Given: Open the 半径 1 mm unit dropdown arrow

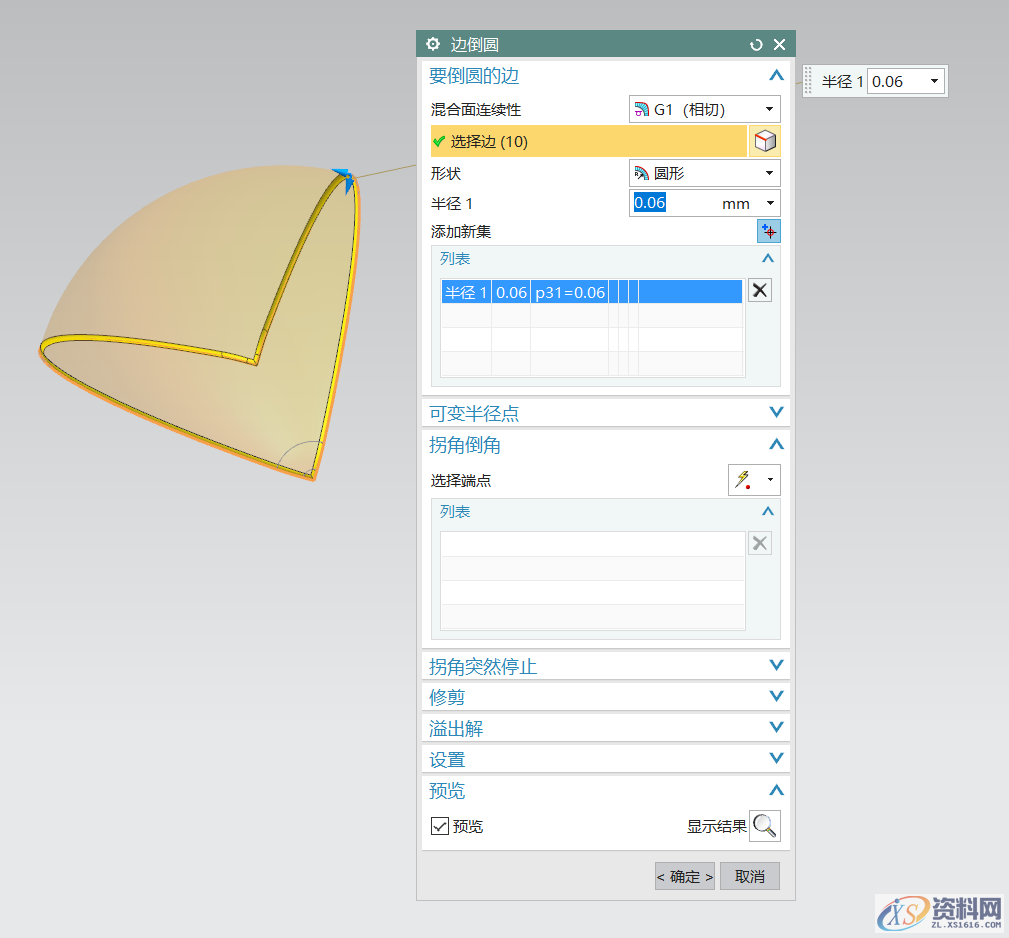Looking at the screenshot, I should [x=769, y=204].
